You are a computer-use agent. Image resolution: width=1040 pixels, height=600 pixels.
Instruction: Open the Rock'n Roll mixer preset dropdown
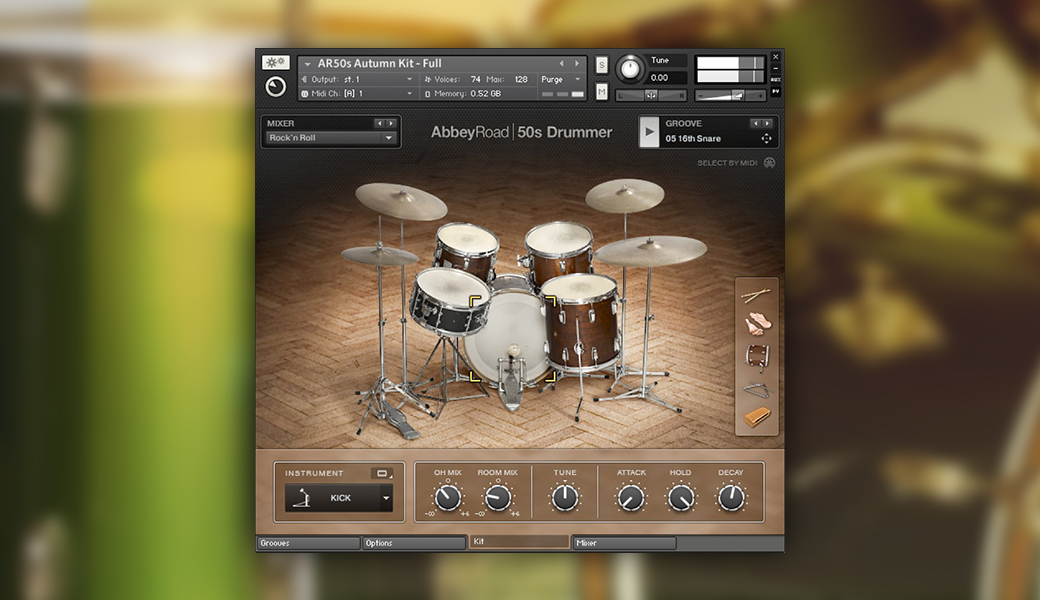[330, 138]
